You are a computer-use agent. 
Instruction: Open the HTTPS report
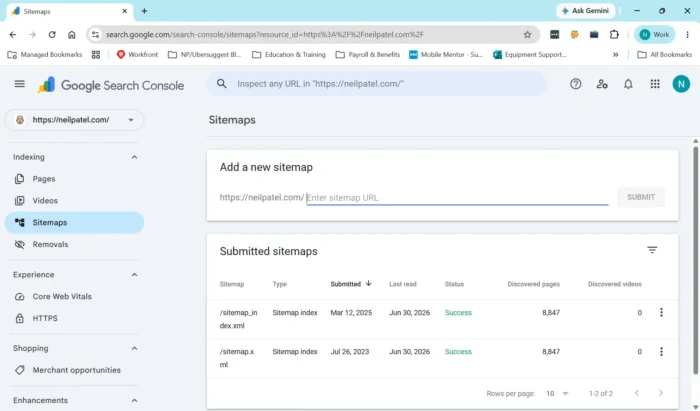[x=74, y=318]
